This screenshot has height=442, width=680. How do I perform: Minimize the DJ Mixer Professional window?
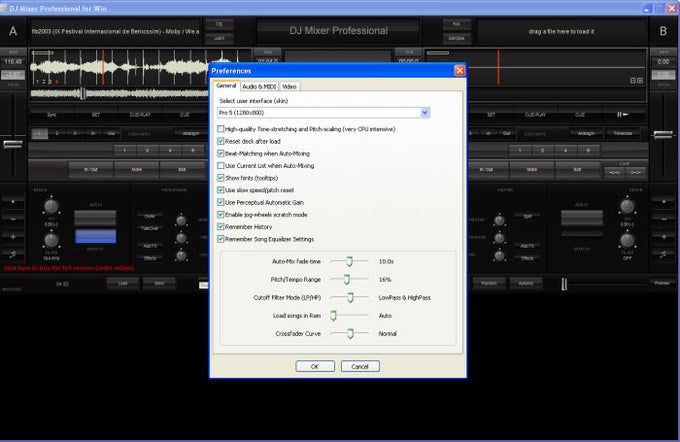point(647,8)
